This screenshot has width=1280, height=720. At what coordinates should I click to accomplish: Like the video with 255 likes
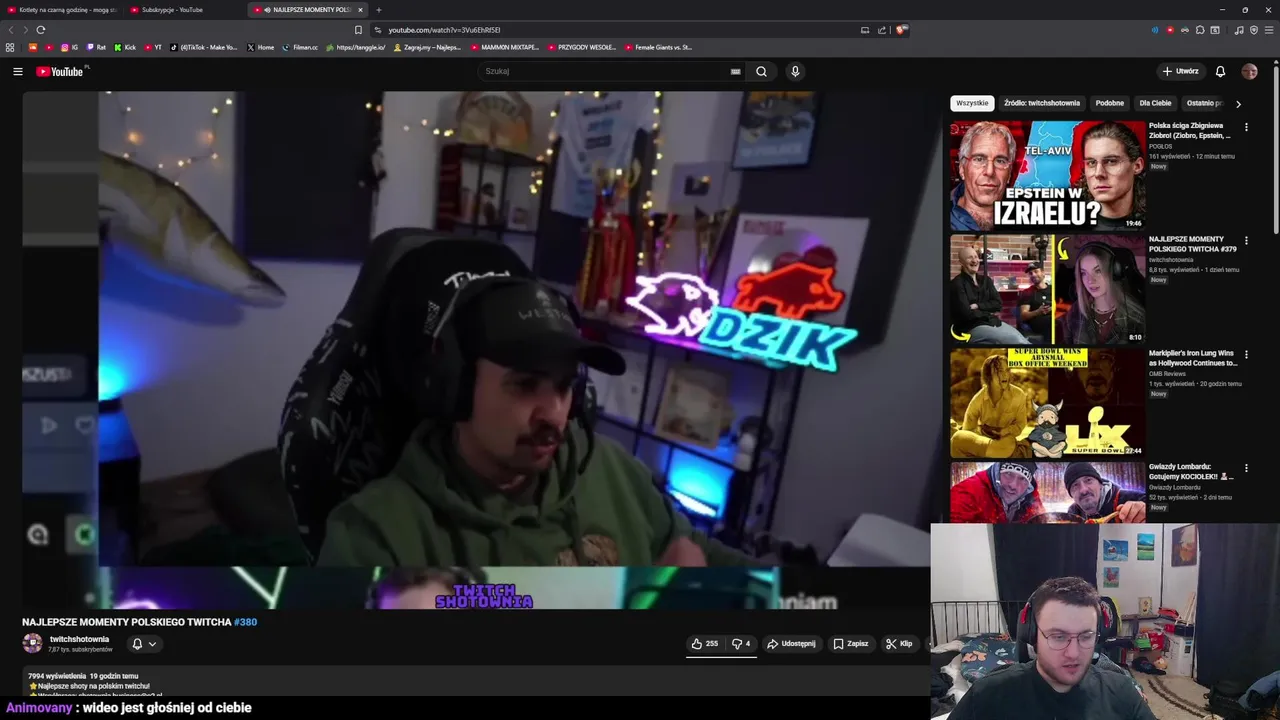(704, 644)
